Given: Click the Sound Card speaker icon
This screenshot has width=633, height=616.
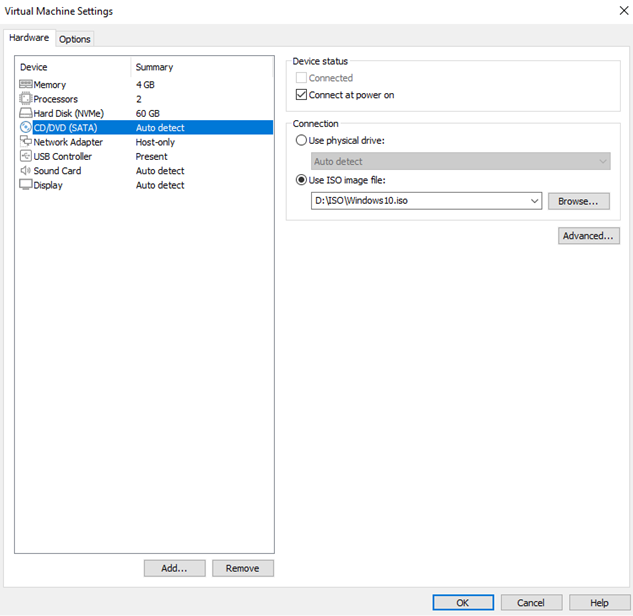Looking at the screenshot, I should point(25,170).
